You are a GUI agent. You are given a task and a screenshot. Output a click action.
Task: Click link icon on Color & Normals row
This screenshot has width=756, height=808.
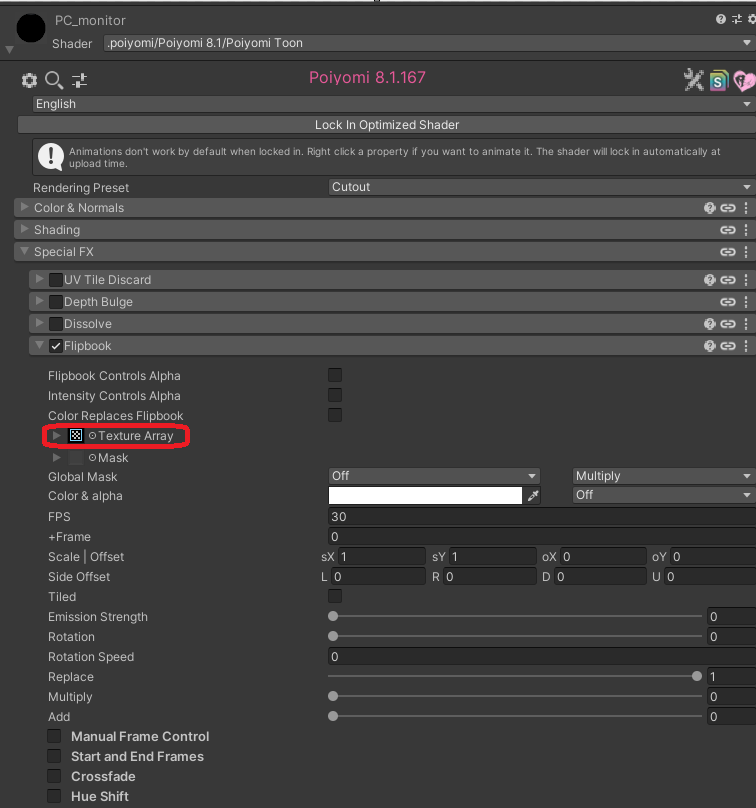pos(728,208)
